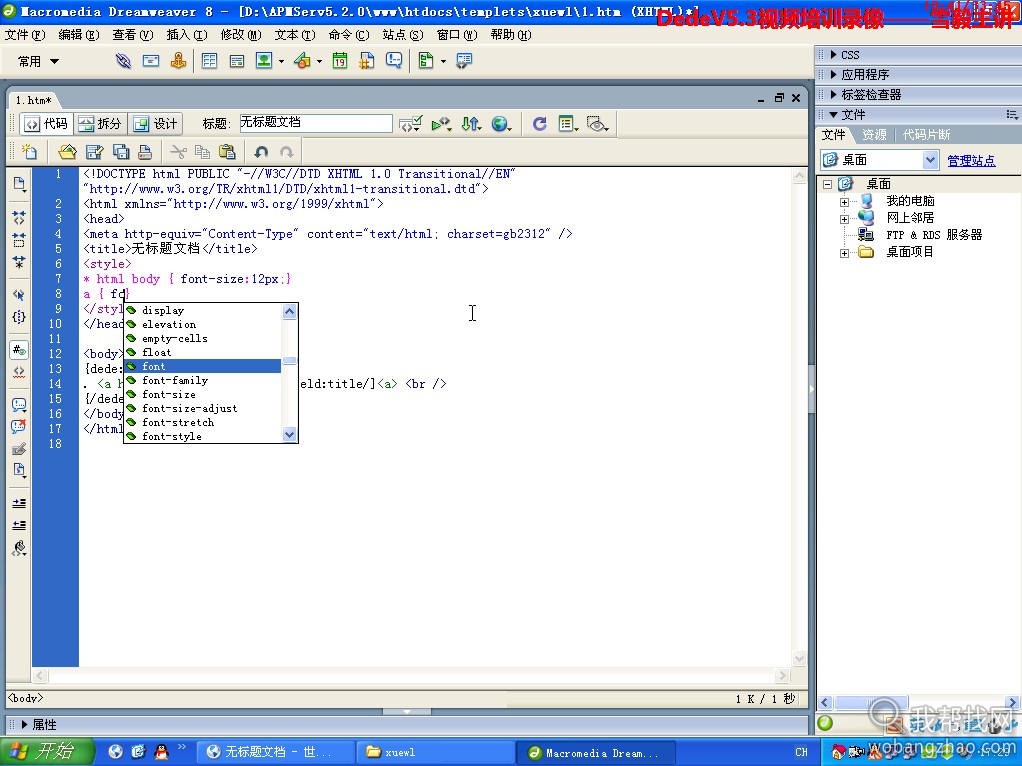Click the validate markup icon
Screen dimensions: 1022x766
pos(411,123)
